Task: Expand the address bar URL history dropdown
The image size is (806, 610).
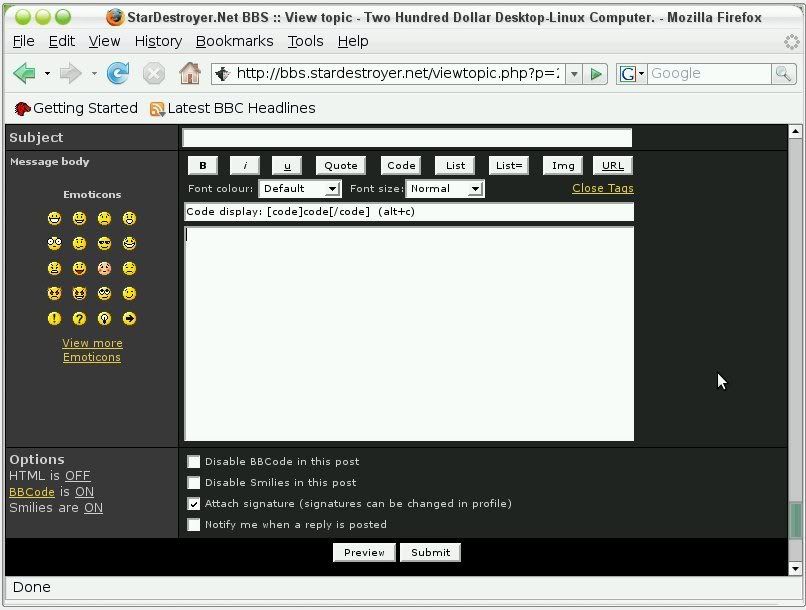Action: click(574, 74)
